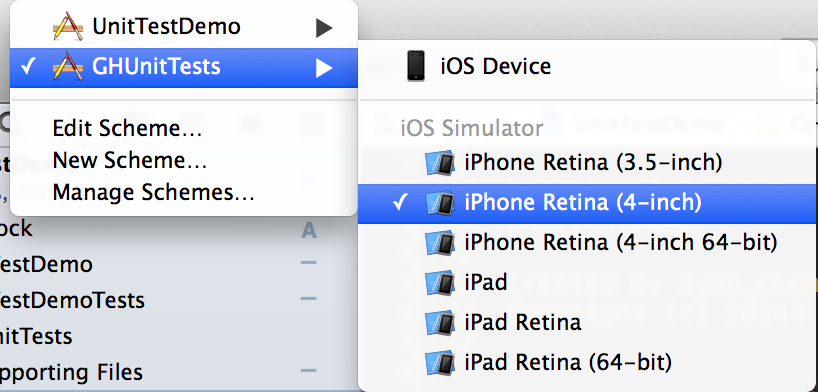
Task: Click the iPad Retina (64-bit) simulator icon
Action: [440, 362]
